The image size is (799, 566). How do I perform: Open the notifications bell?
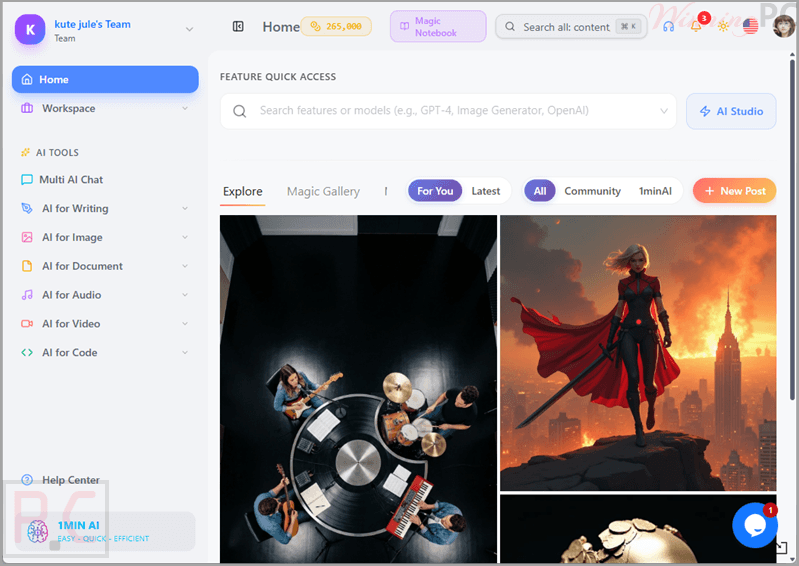pos(696,26)
